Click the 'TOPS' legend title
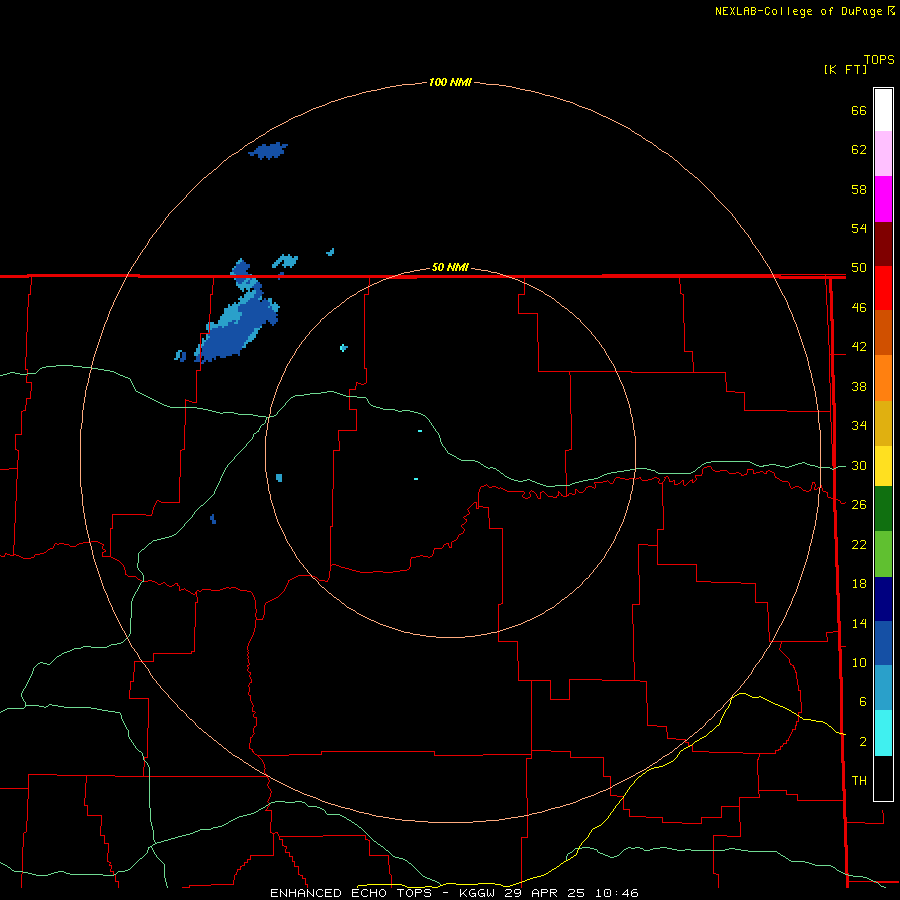The height and width of the screenshot is (900, 900). (879, 60)
